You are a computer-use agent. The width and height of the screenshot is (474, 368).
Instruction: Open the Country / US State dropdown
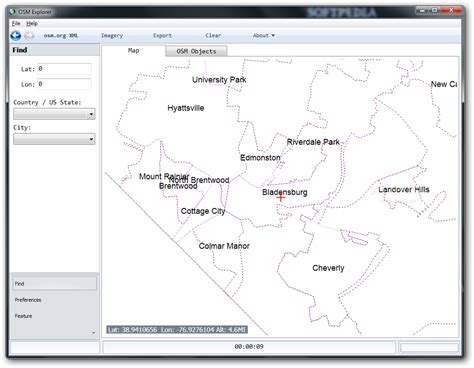point(54,114)
